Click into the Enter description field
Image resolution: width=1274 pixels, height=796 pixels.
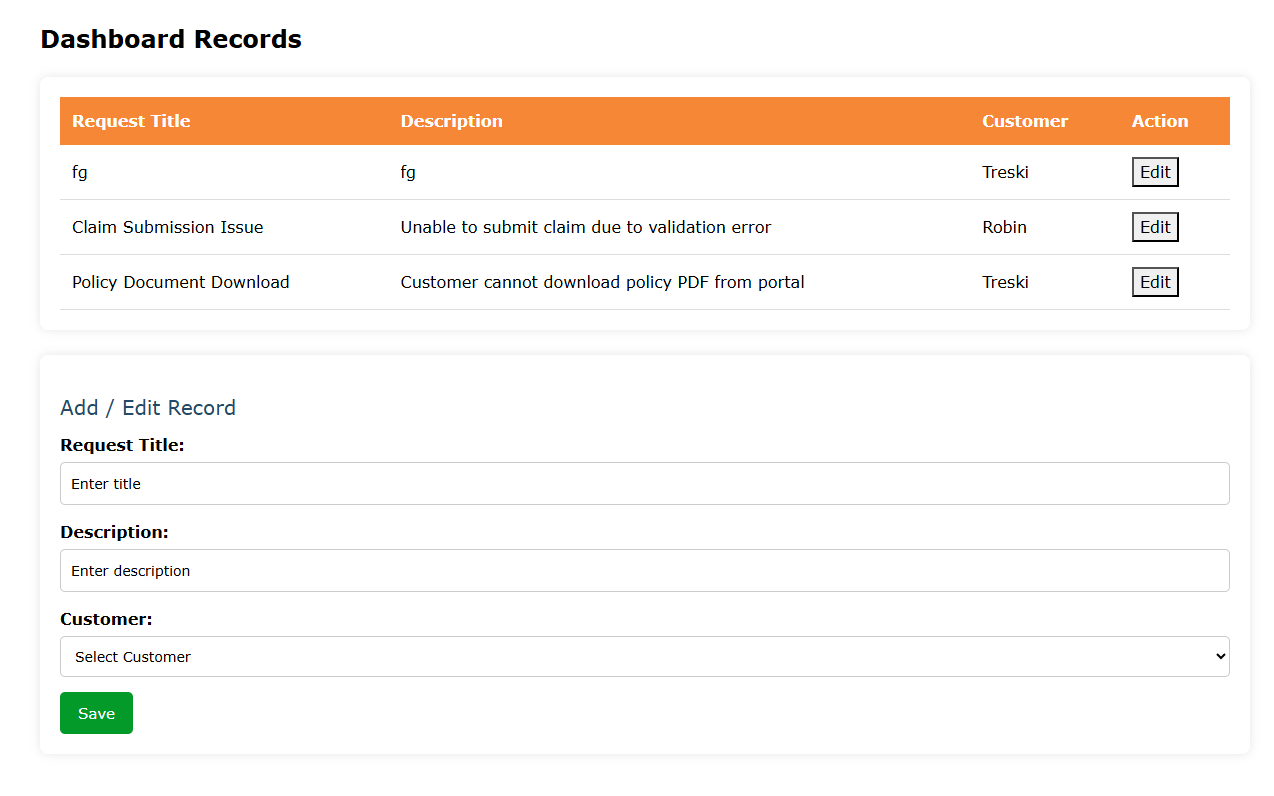644,571
